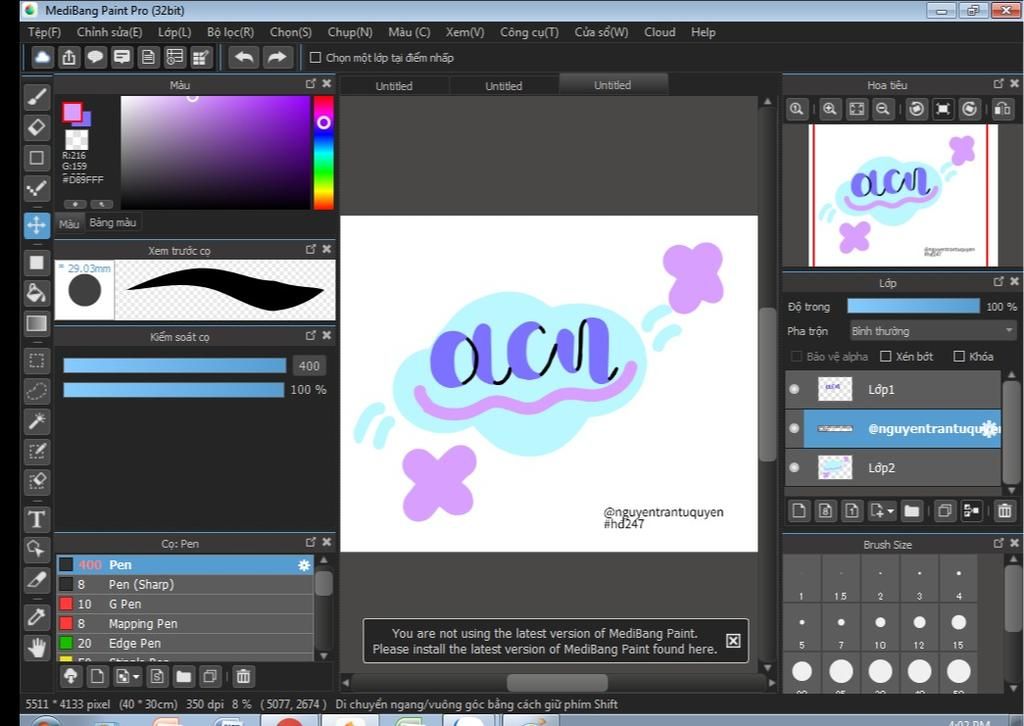This screenshot has width=1024, height=726.
Task: Undock the Hoa tiêu navigator panel
Action: [999, 84]
